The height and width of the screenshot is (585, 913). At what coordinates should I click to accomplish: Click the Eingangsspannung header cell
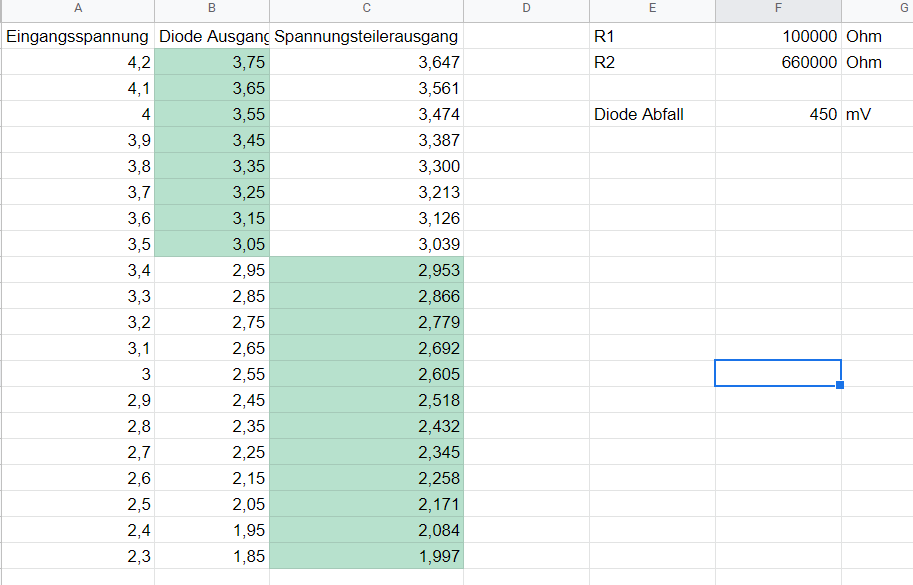click(78, 36)
